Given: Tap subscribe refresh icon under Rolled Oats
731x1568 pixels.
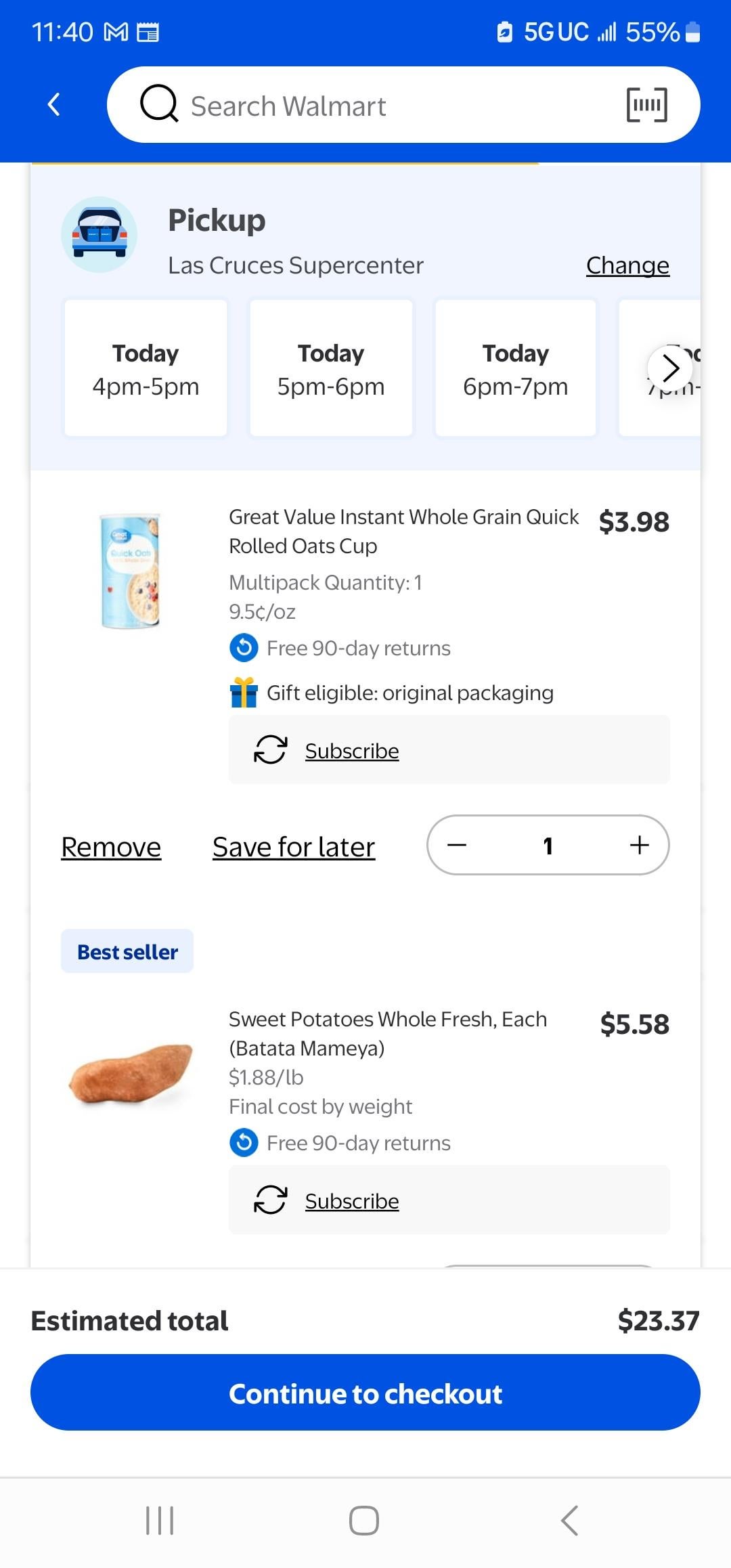Looking at the screenshot, I should pyautogui.click(x=270, y=750).
